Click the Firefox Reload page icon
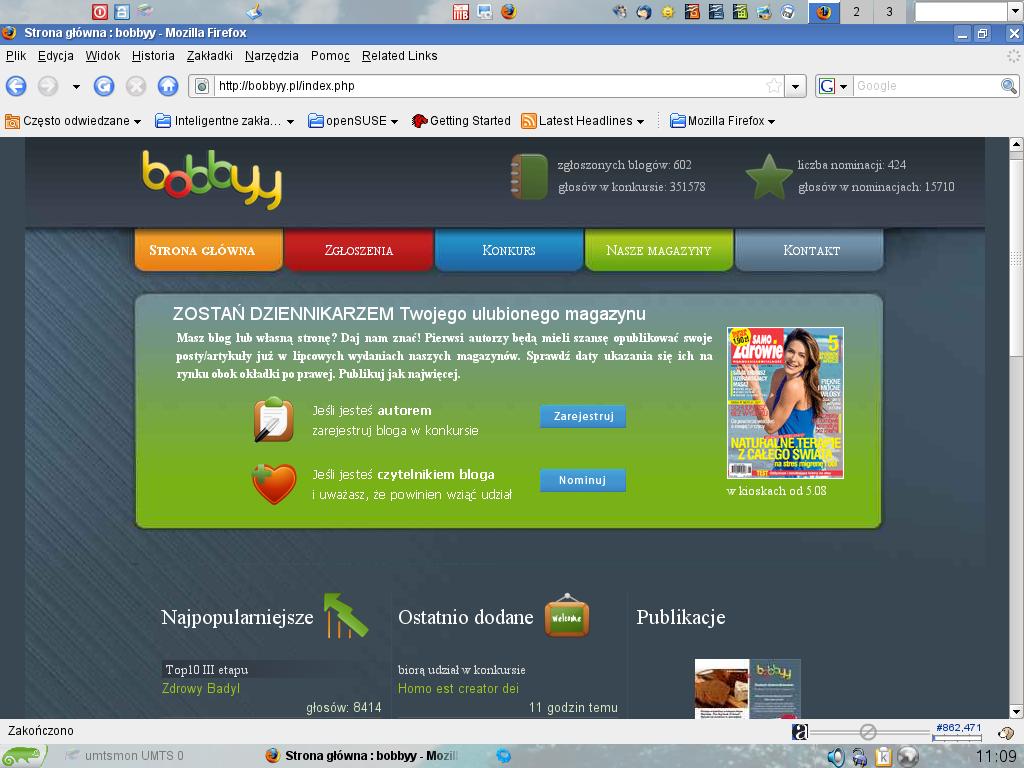This screenshot has height=768, width=1024. [103, 86]
